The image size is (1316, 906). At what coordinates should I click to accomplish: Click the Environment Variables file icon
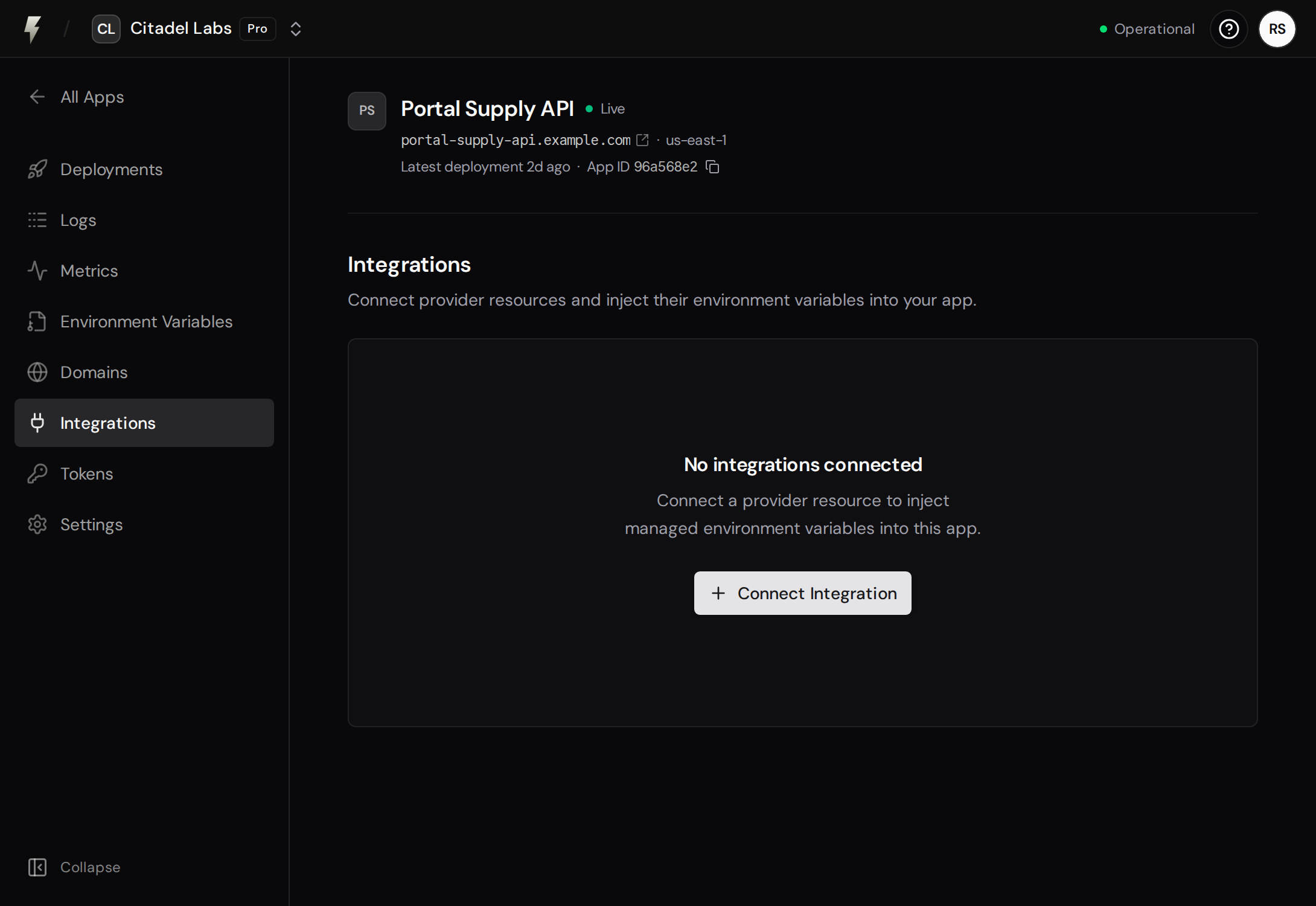37,321
